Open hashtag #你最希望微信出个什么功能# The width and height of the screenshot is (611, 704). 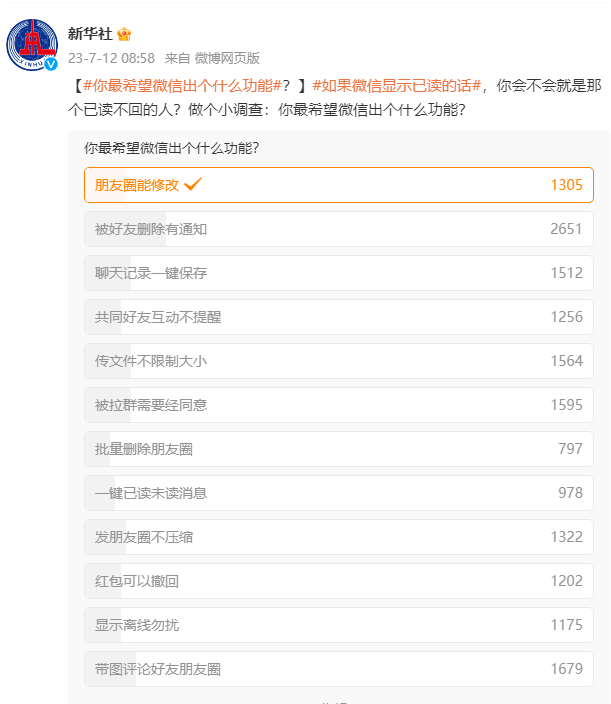[182, 85]
